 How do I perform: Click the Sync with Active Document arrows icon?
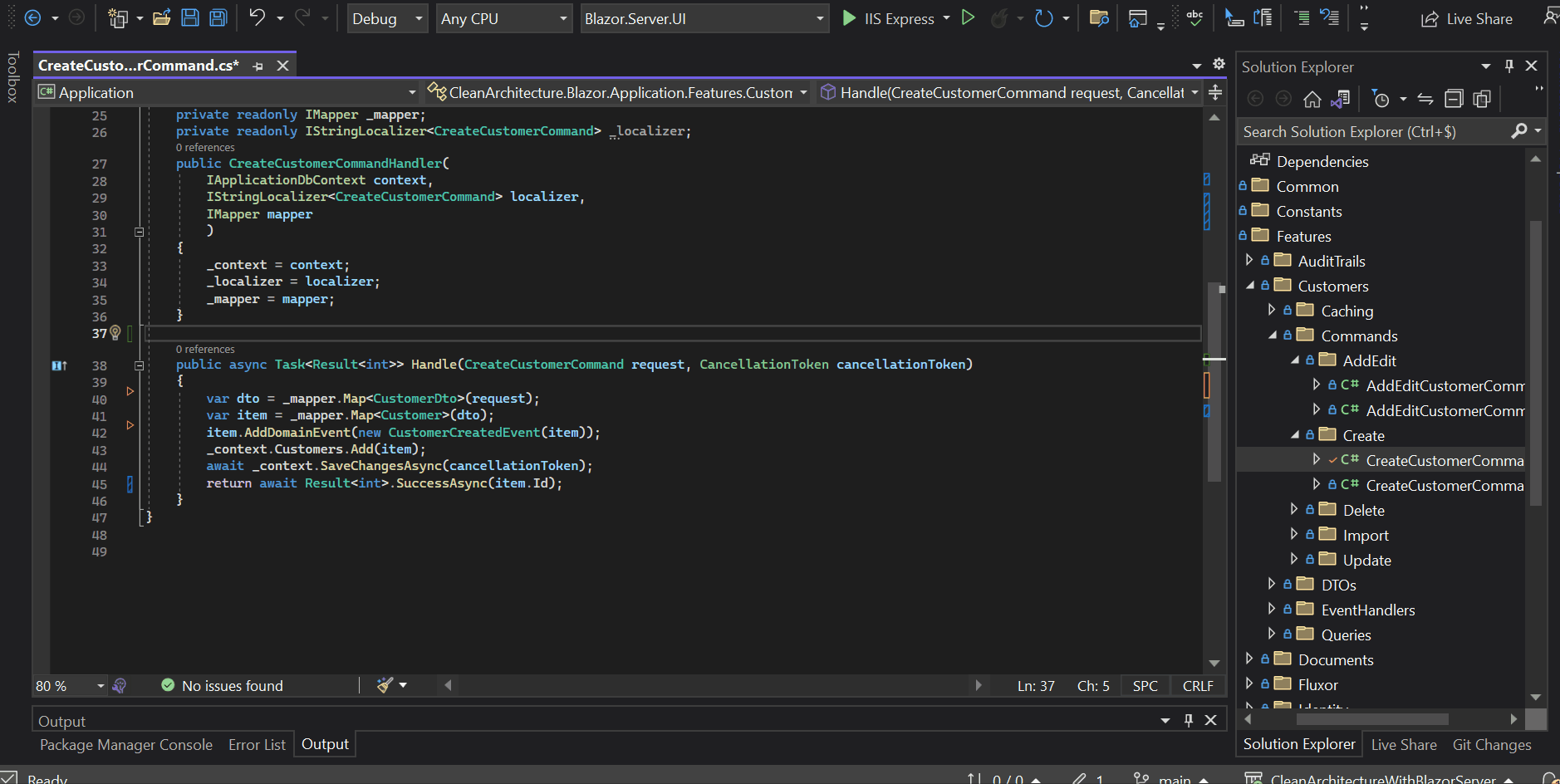point(1425,100)
